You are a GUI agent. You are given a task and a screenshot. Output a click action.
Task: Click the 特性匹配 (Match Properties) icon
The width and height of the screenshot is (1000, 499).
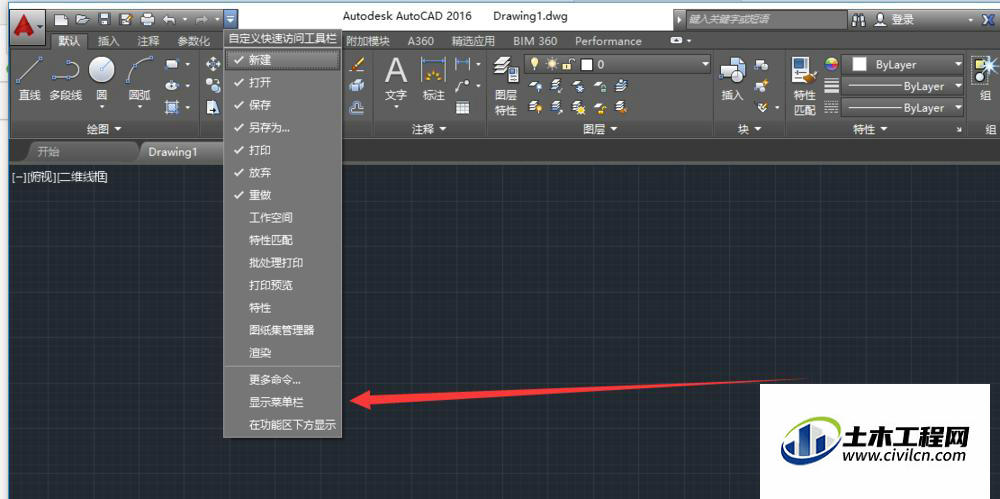(804, 86)
